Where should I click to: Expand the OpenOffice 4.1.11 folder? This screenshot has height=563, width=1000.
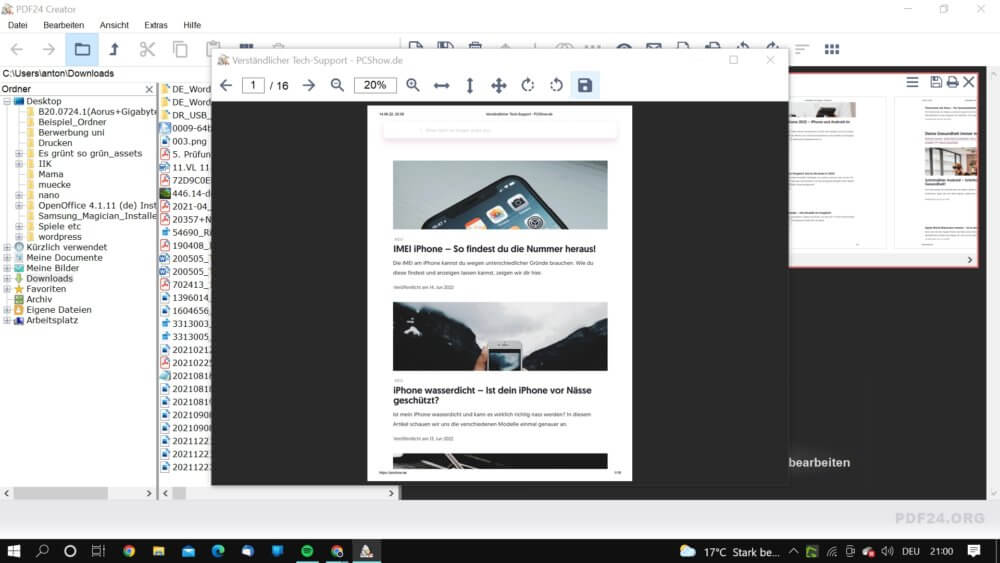coord(19,206)
